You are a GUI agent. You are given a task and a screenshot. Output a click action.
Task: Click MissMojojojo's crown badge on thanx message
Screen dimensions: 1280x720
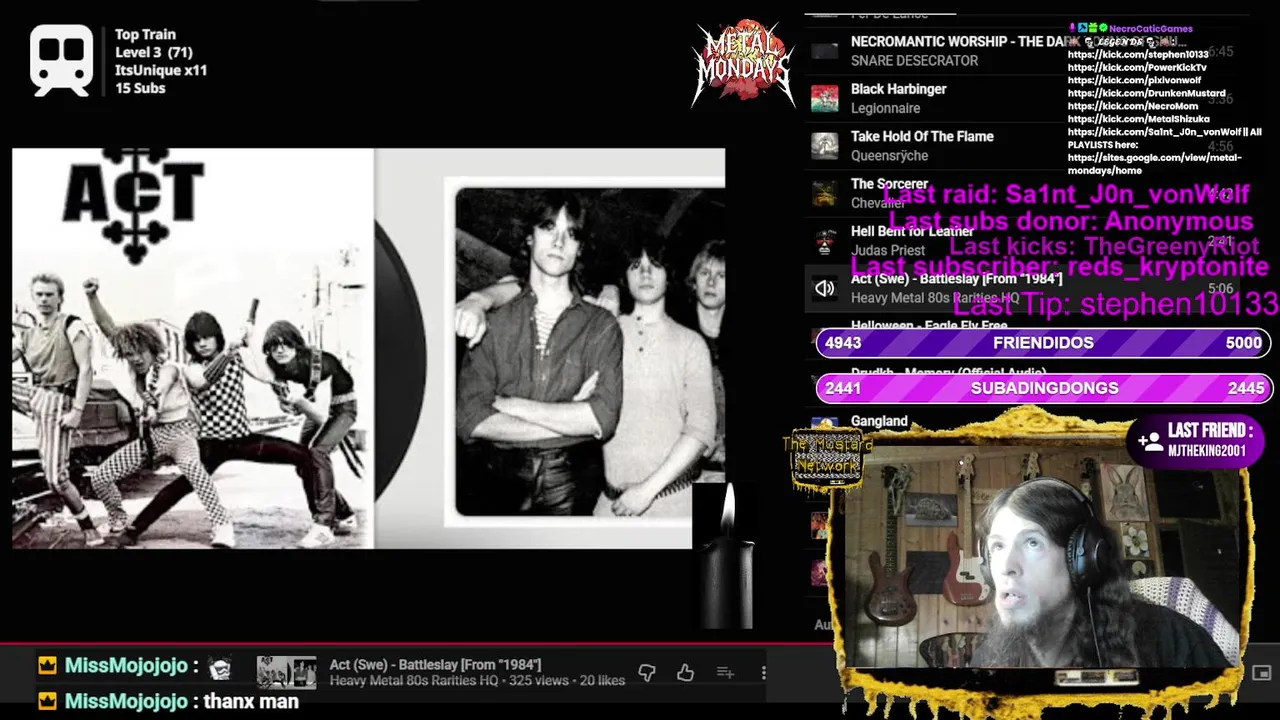47,701
